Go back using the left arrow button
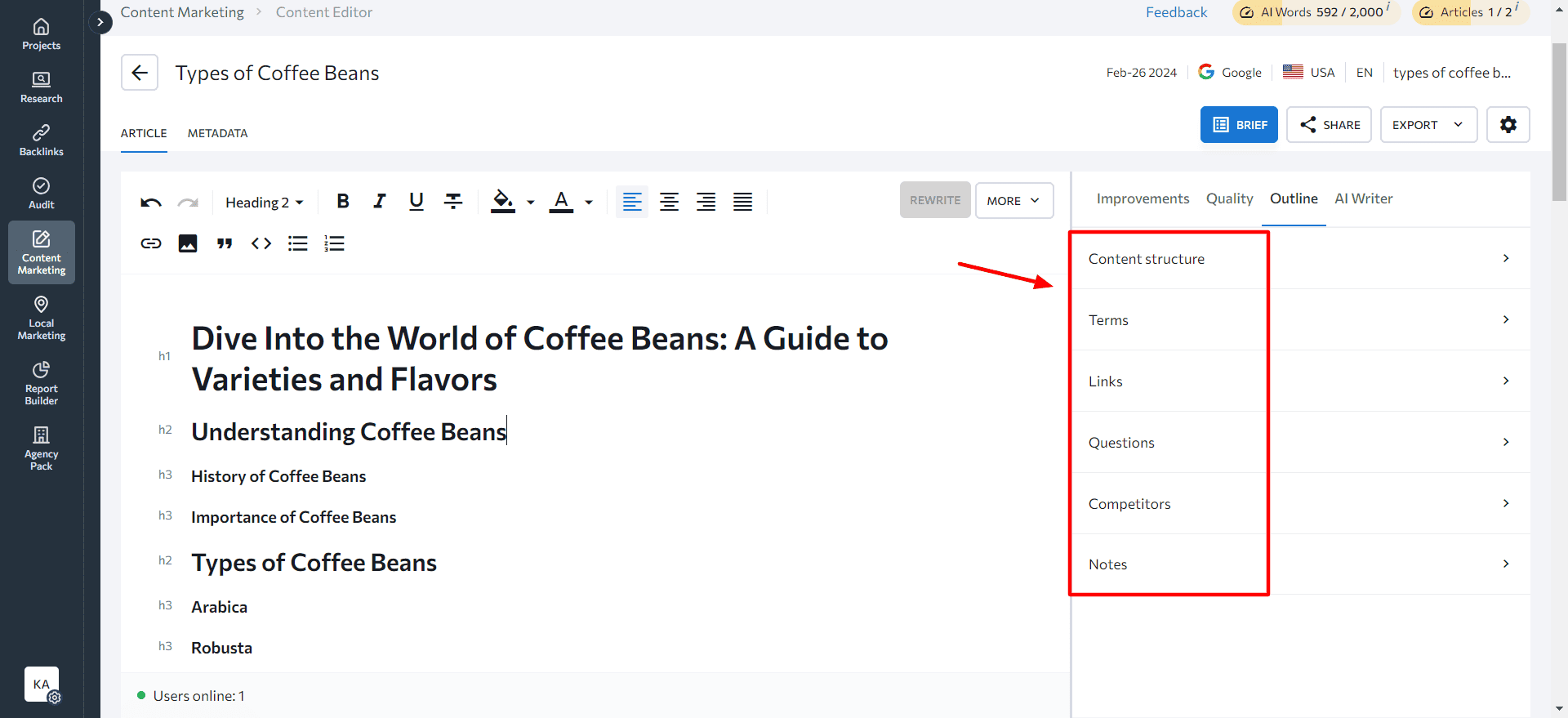Image resolution: width=1568 pixels, height=718 pixels. point(140,73)
